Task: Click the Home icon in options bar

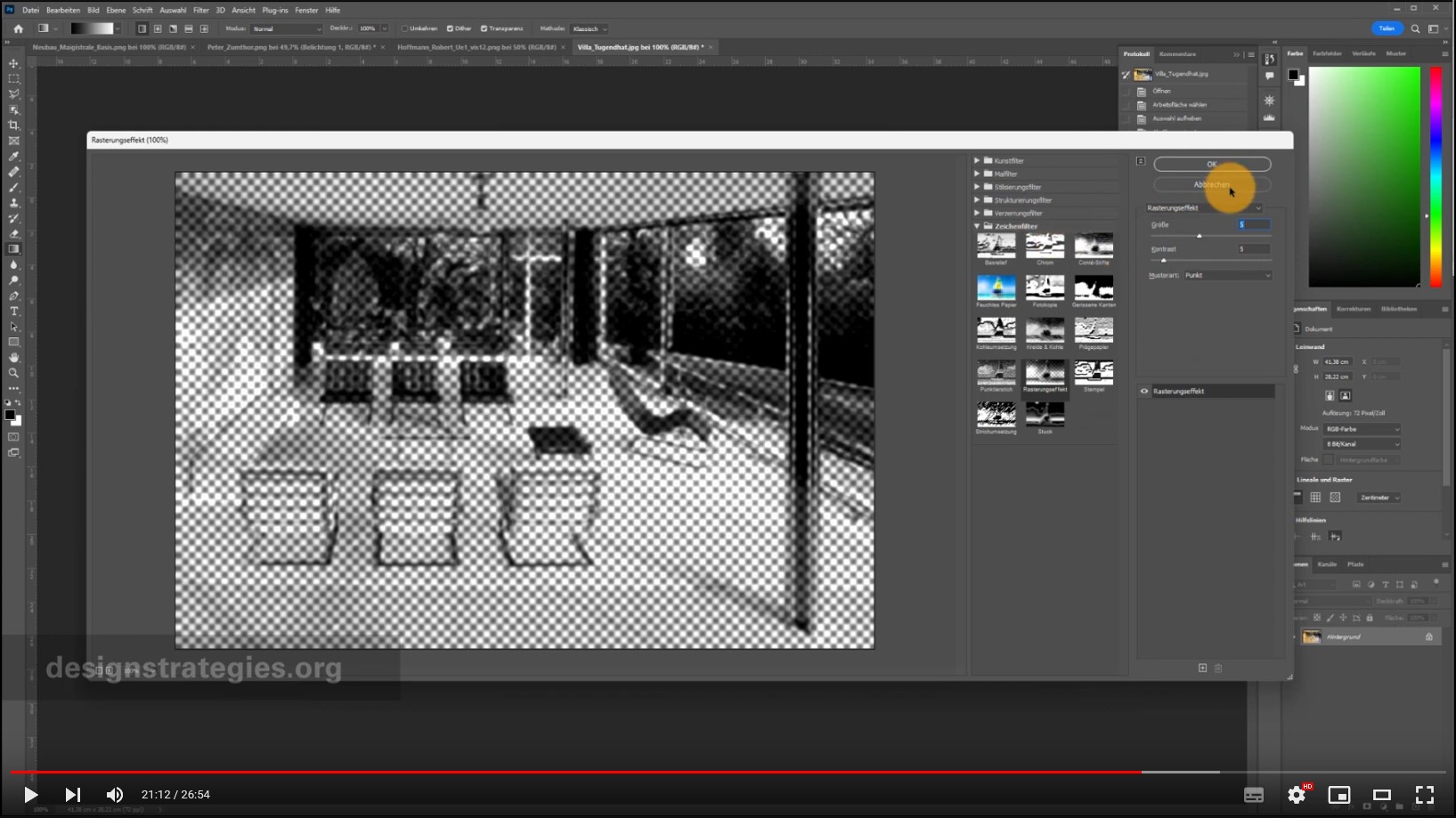Action: coord(18,28)
